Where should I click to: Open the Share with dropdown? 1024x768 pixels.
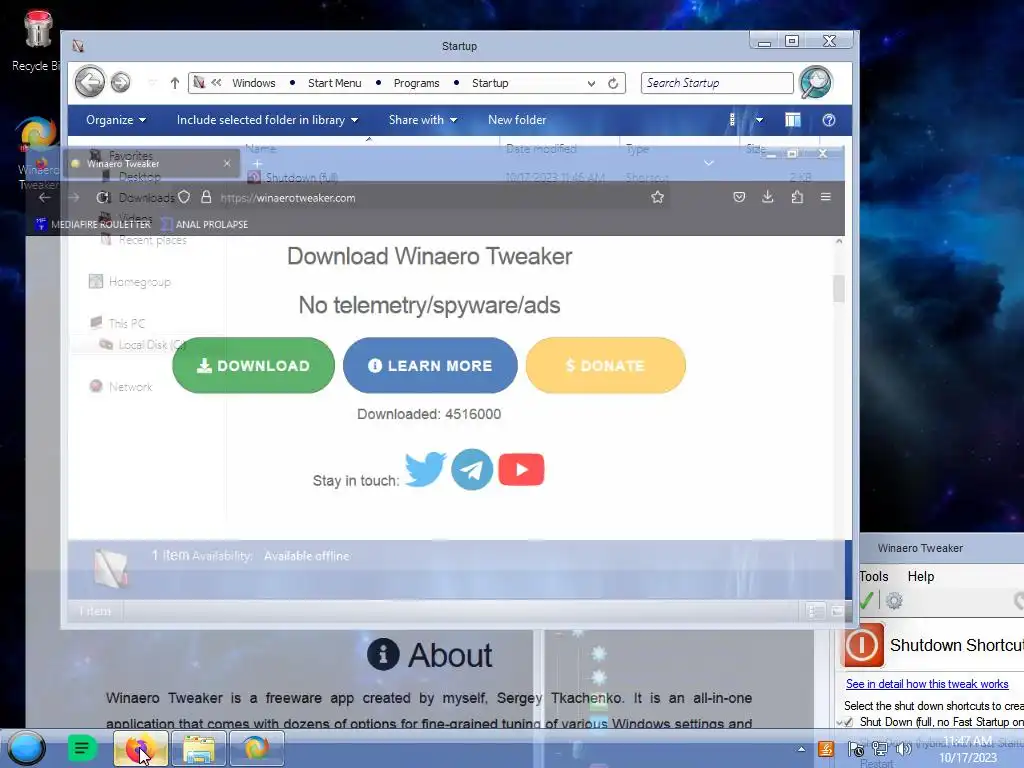[x=423, y=120]
